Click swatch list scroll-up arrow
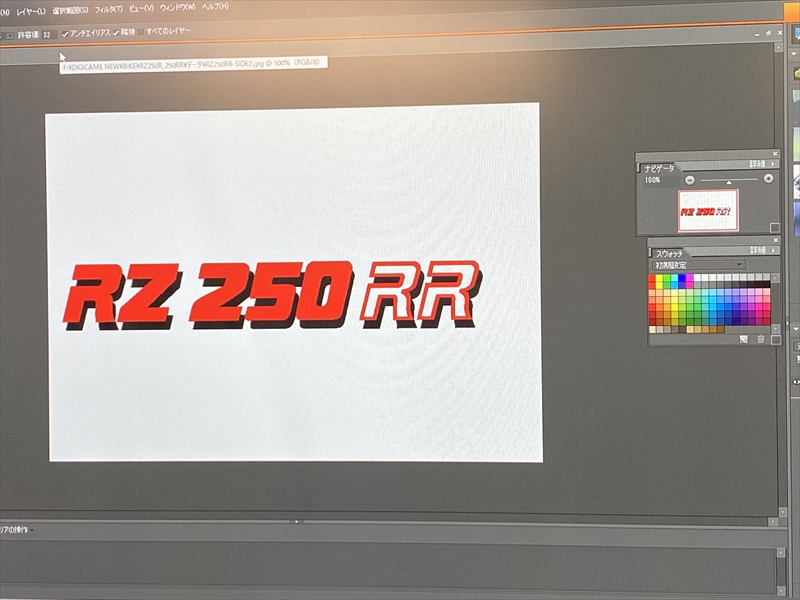Screen dimensions: 800x600 (776, 278)
